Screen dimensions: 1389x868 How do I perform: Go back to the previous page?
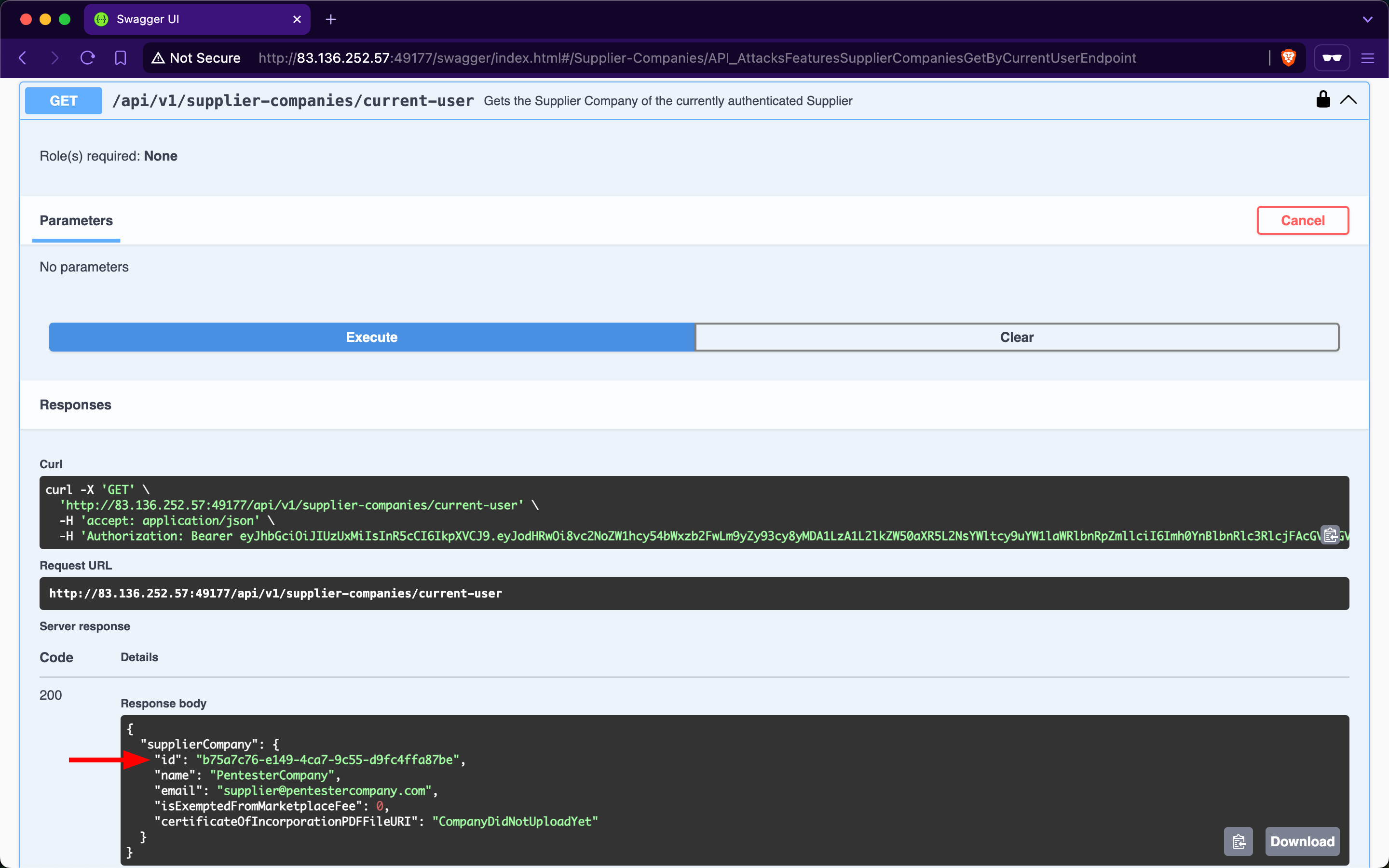[23, 58]
